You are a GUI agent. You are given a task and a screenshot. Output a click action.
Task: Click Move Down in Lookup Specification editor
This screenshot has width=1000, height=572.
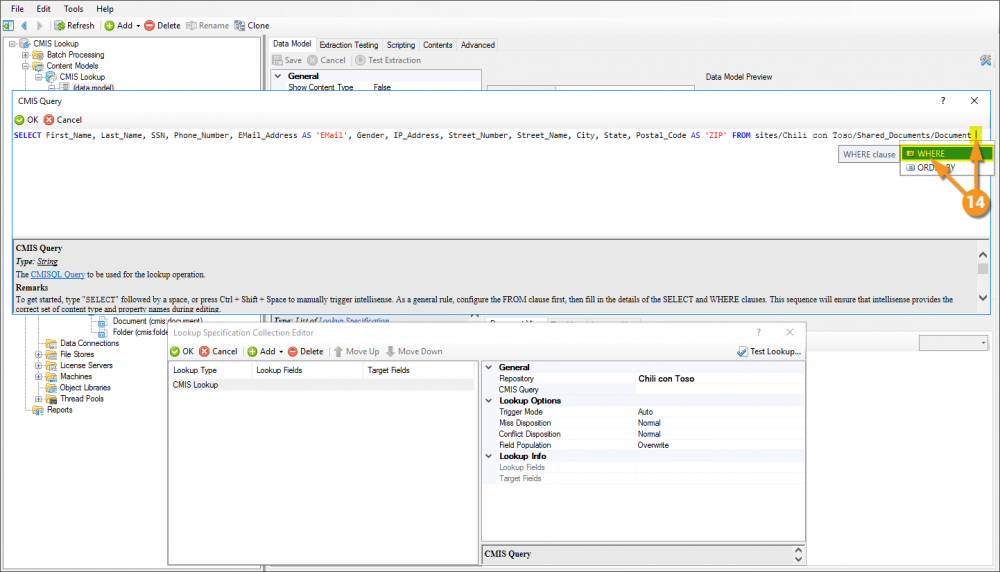pos(414,351)
